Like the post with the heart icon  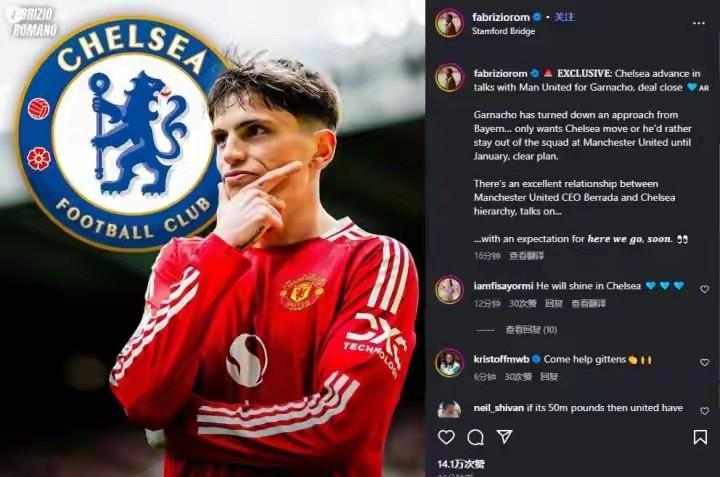click(446, 437)
